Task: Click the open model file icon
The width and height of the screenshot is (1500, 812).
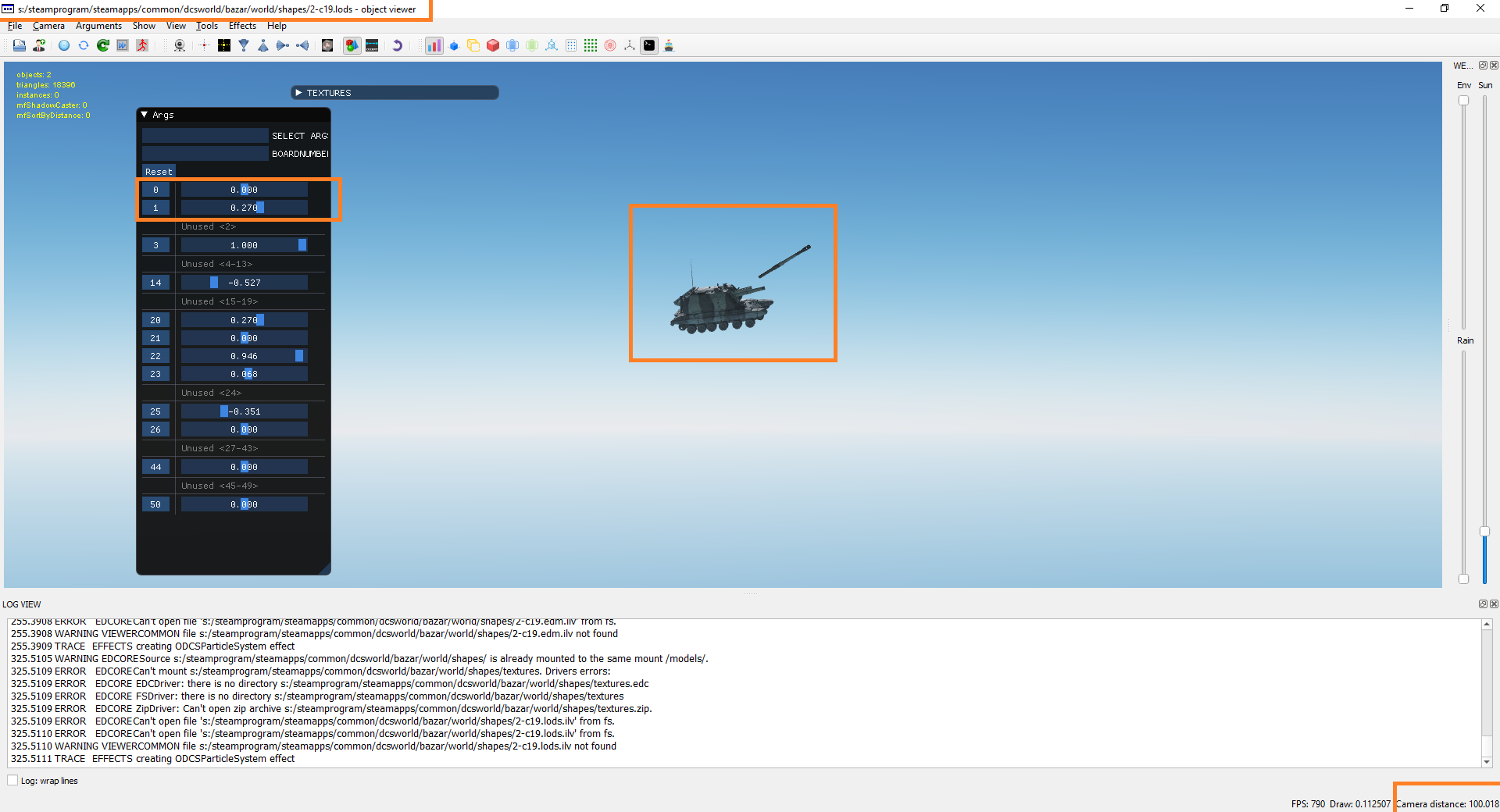Action: click(x=20, y=45)
